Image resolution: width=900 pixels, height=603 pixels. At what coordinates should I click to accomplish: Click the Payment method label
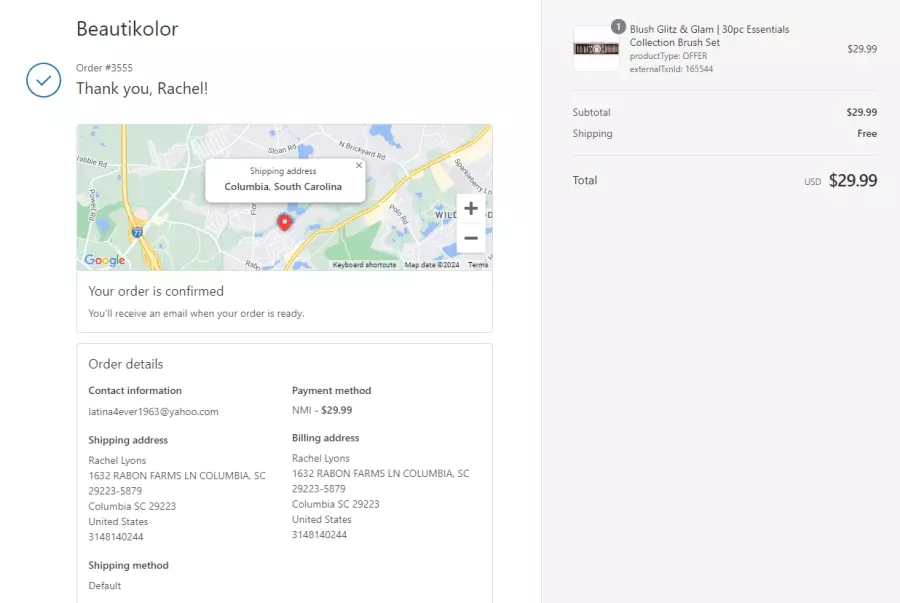[332, 390]
